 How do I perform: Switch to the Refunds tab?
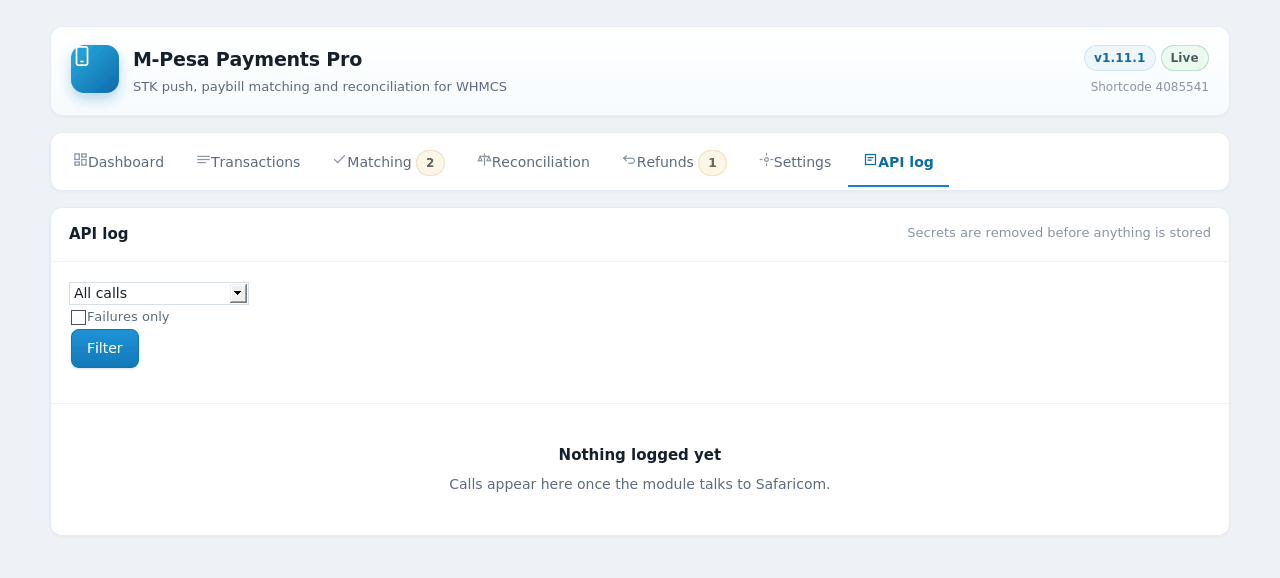coord(675,162)
